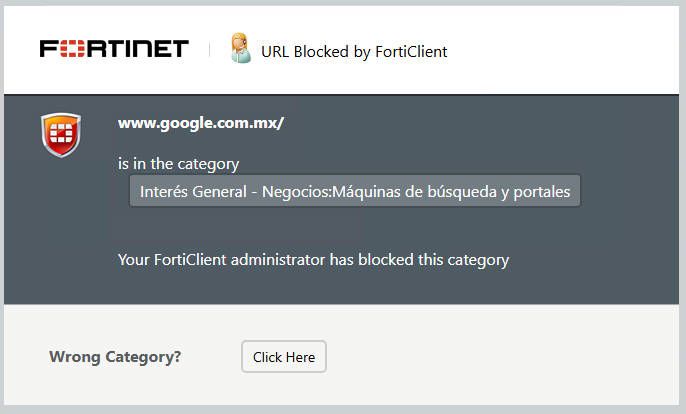Click the vertical divider next to Fortinet logo

(x=210, y=49)
